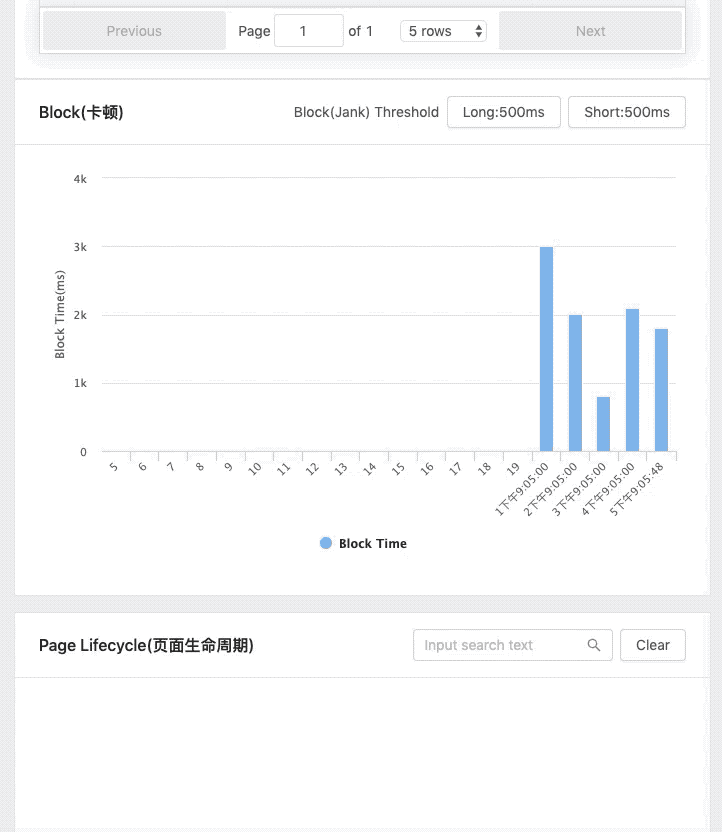Viewport: 722px width, 832px height.
Task: Click the Block Time(ms) axis title
Action: (60, 314)
